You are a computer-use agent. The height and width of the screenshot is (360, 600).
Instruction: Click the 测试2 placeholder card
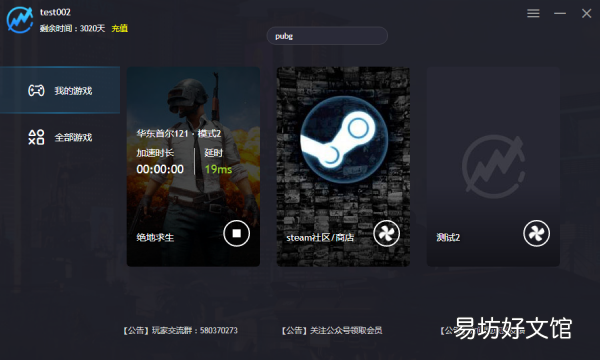[x=493, y=167]
